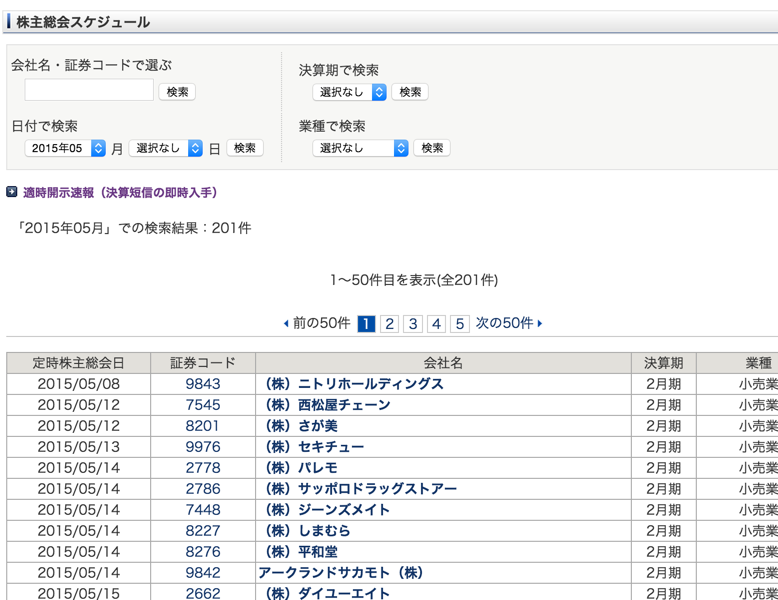778x600 pixels.
Task: Open securities code 8276 link
Action: pos(203,552)
